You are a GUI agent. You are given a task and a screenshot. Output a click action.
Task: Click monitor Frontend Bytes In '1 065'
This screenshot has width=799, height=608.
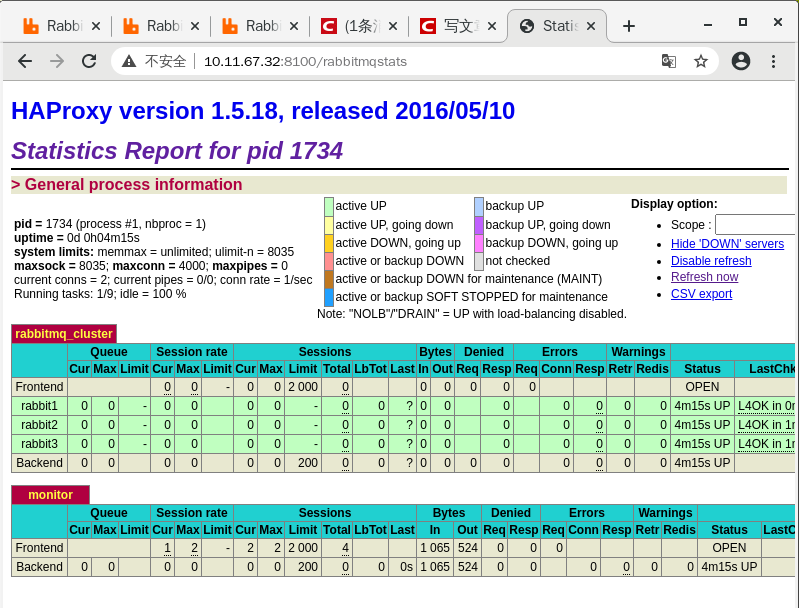pos(435,548)
